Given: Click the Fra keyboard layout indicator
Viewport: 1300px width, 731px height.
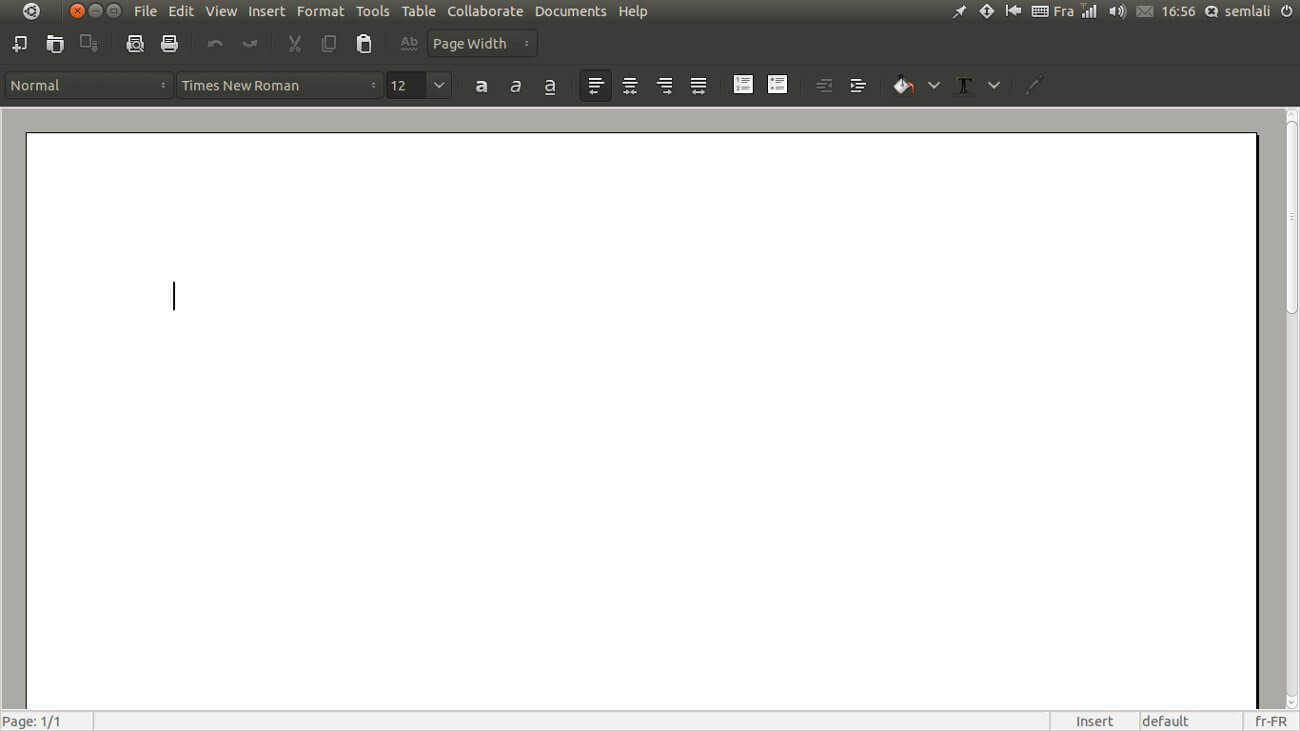Looking at the screenshot, I should point(1063,11).
